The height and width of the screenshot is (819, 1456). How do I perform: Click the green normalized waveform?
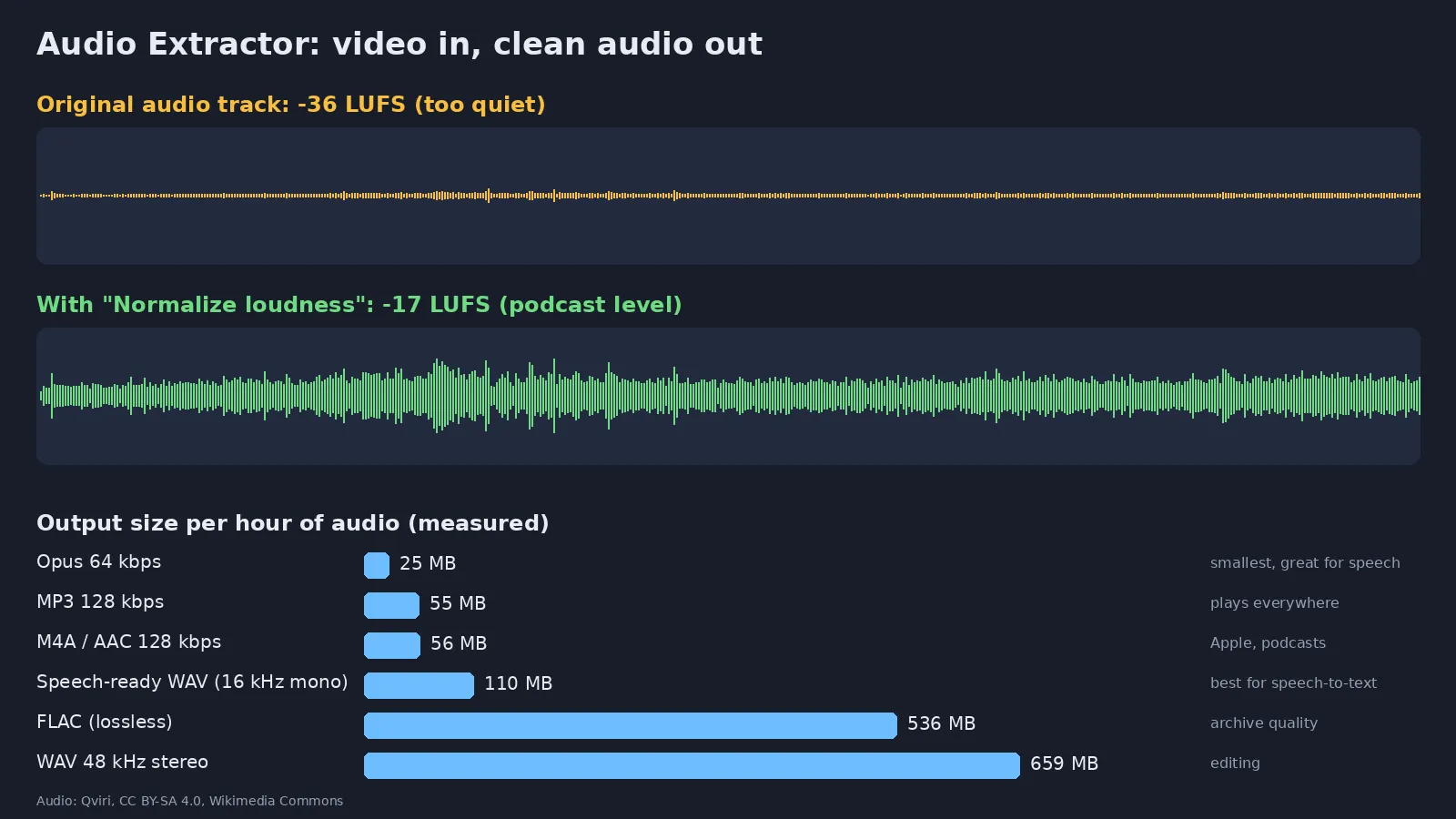[x=728, y=396]
